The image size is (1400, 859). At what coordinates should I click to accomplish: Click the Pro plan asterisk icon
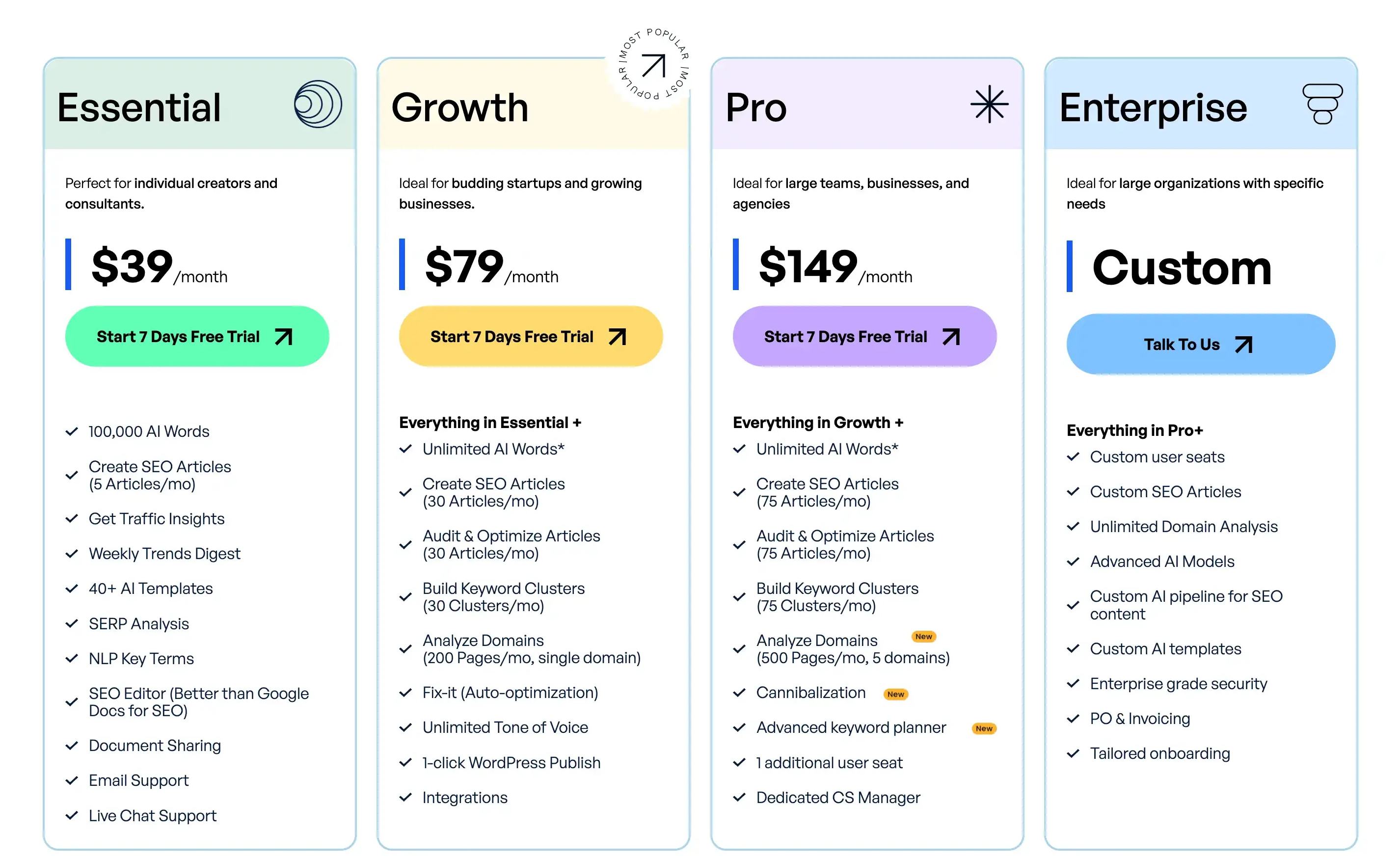(989, 105)
